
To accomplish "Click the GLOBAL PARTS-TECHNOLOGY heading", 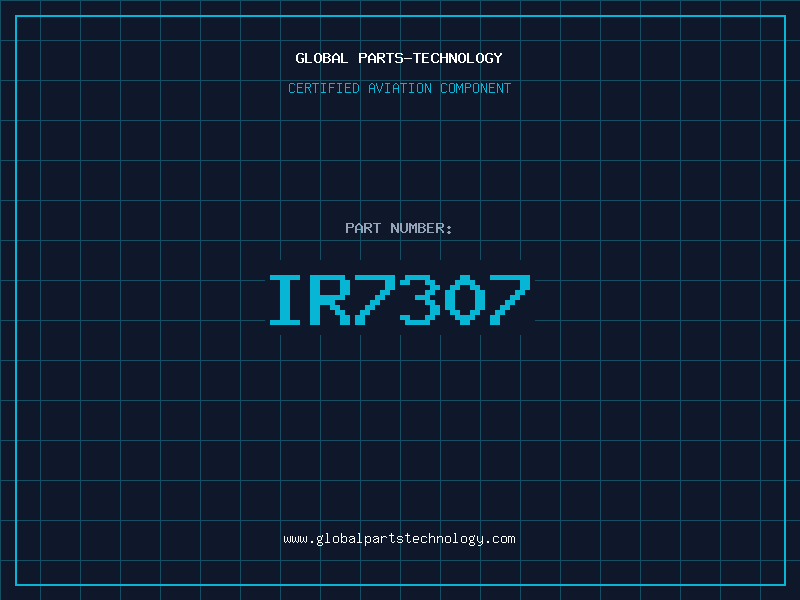I will point(399,58).
